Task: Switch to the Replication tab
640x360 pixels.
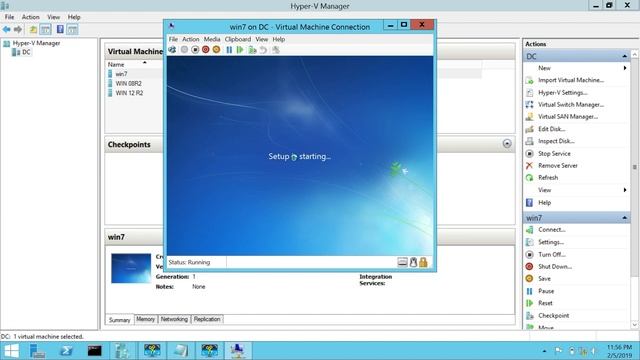Action: (207, 319)
